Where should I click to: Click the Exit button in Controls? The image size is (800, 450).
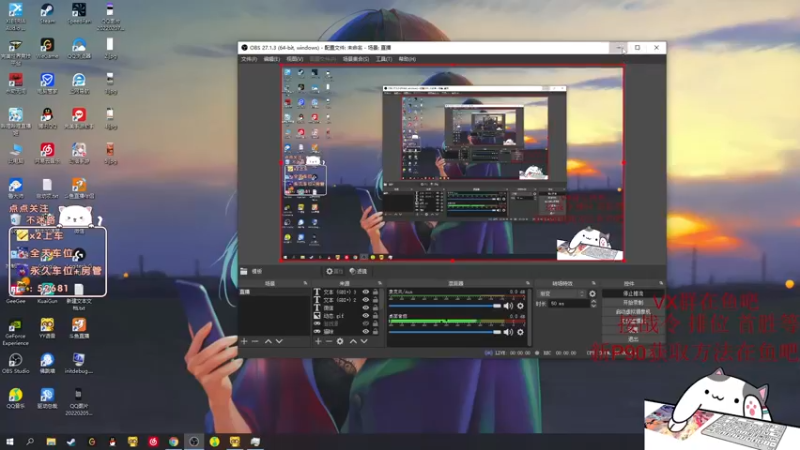pos(633,339)
